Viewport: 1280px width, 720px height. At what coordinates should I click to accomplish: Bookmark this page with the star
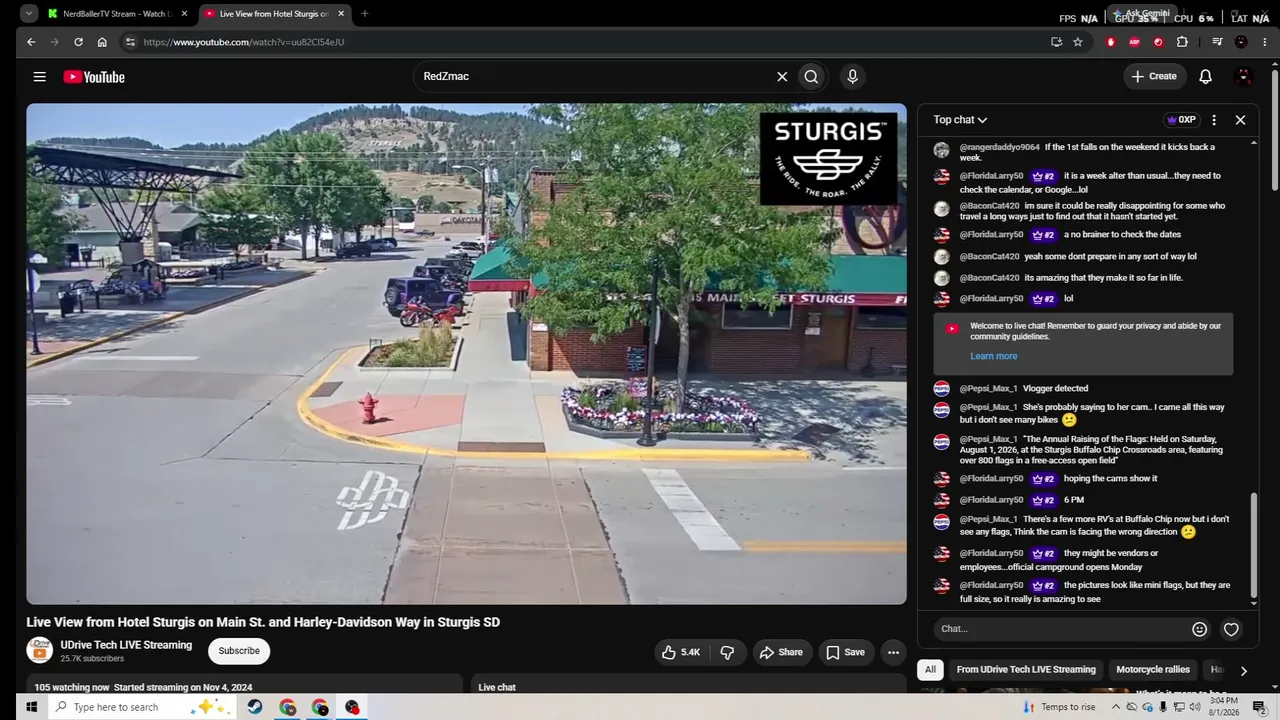pos(1078,42)
